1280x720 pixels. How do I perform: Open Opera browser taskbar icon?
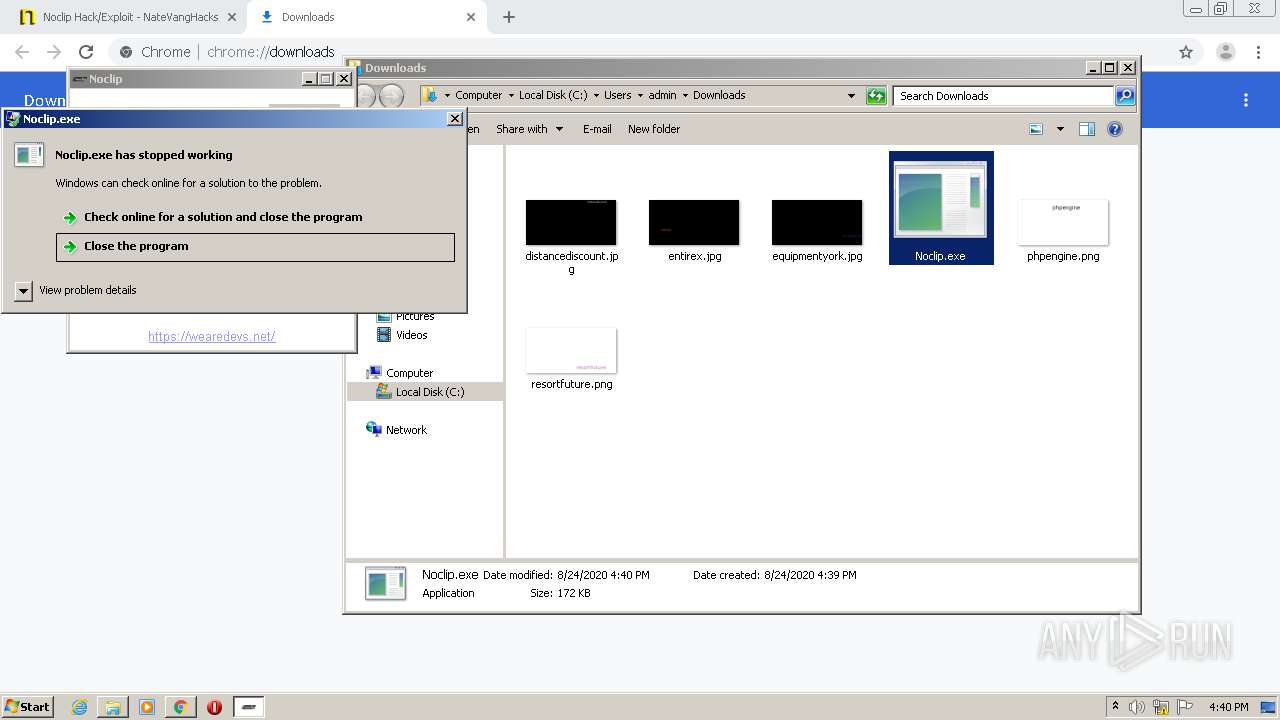tap(214, 707)
